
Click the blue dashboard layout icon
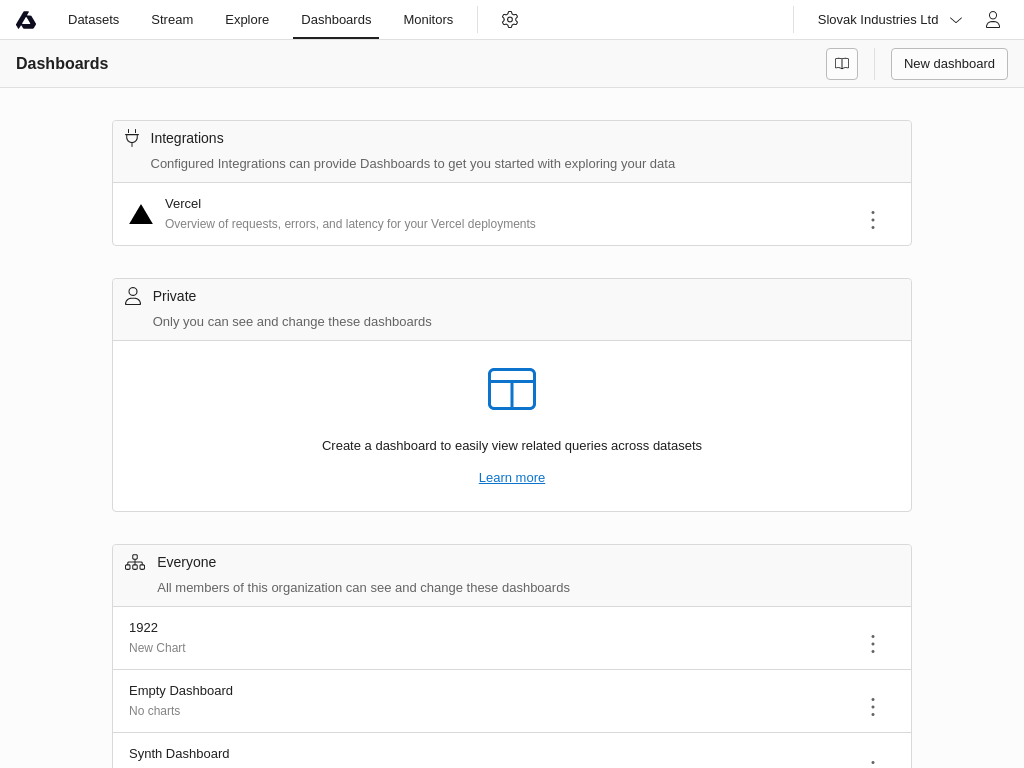click(512, 389)
